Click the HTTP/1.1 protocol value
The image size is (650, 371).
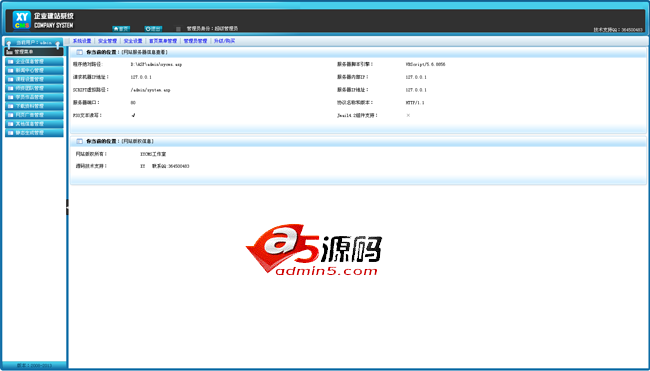click(x=415, y=103)
